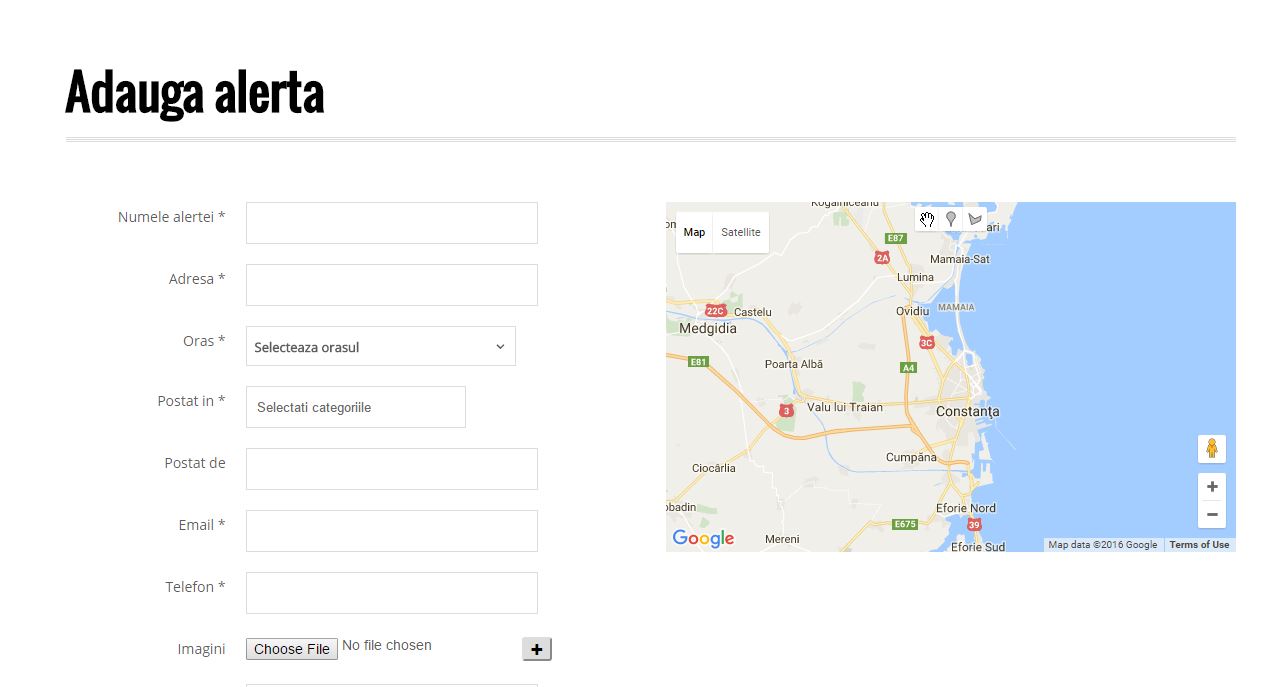Click the Imagini label
1261x687 pixels.
201,649
